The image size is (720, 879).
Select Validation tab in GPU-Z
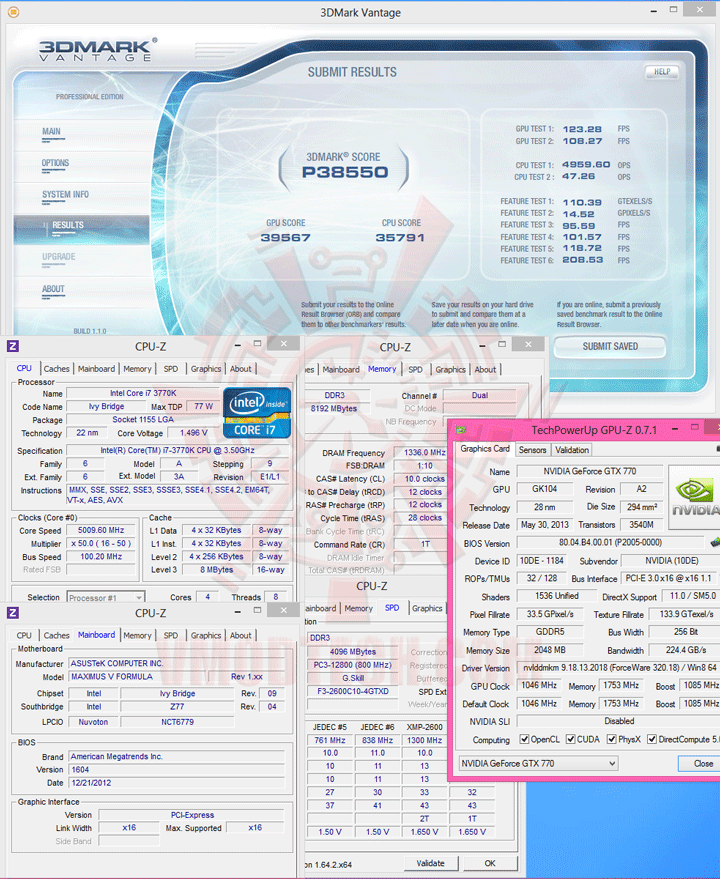[x=572, y=450]
